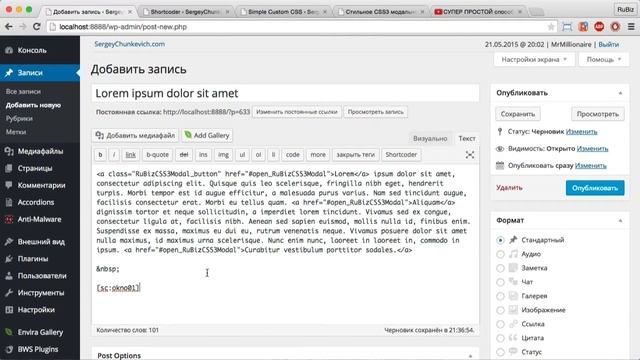This screenshot has width=640, height=360.
Task: Expand Помощь help dropdown
Action: pyautogui.click(x=604, y=60)
